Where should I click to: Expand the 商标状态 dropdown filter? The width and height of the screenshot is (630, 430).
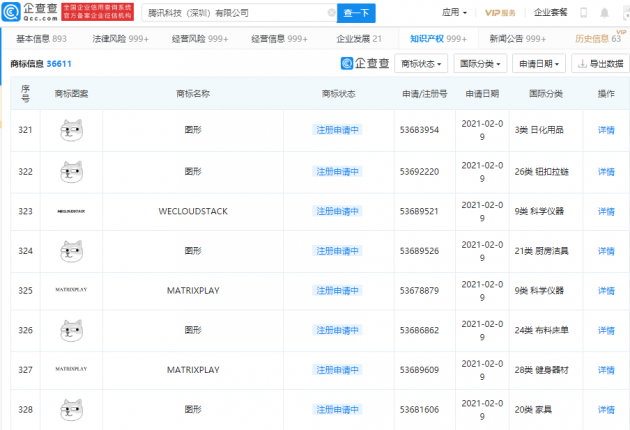(421, 63)
